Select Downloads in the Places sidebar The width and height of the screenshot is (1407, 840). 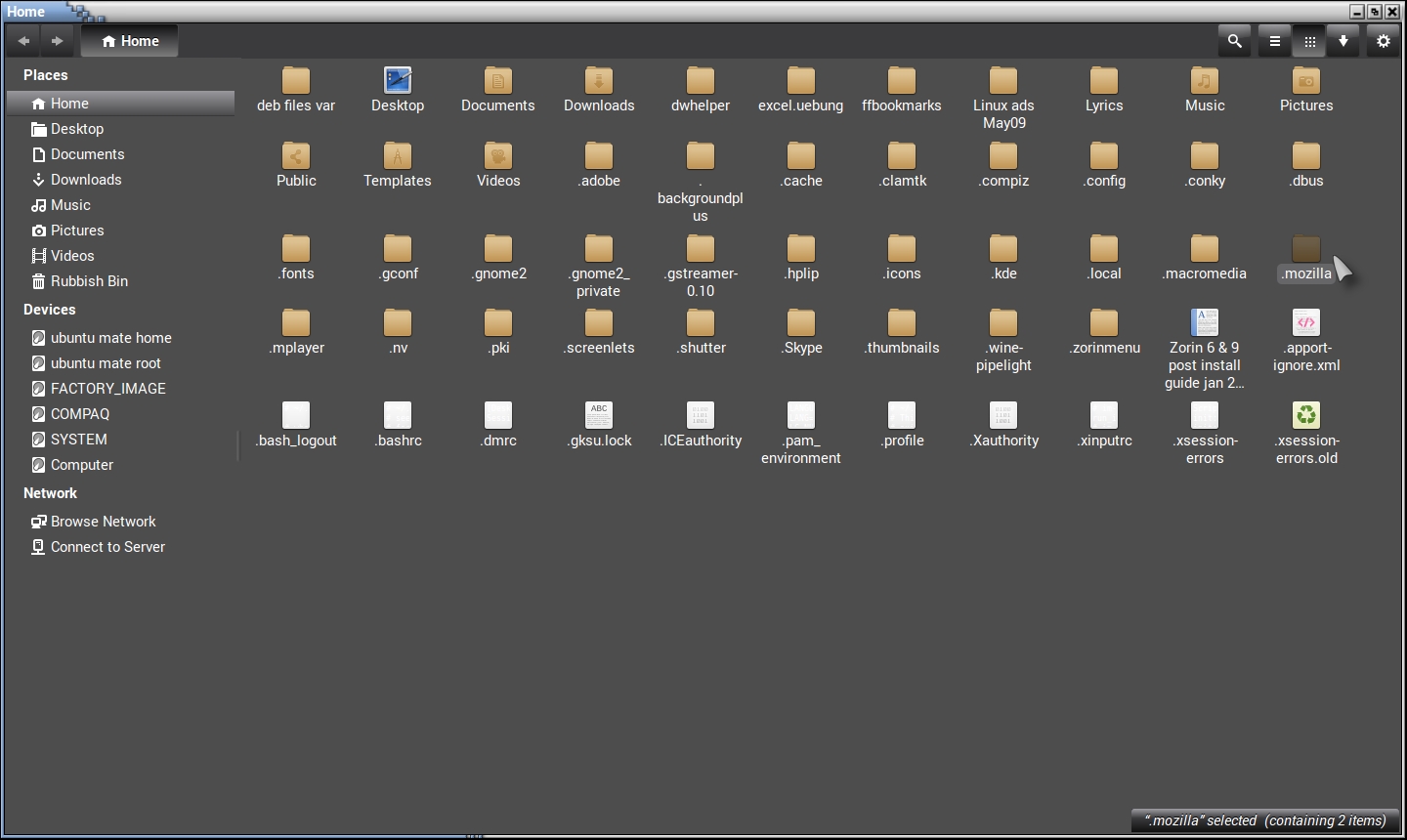click(x=86, y=180)
